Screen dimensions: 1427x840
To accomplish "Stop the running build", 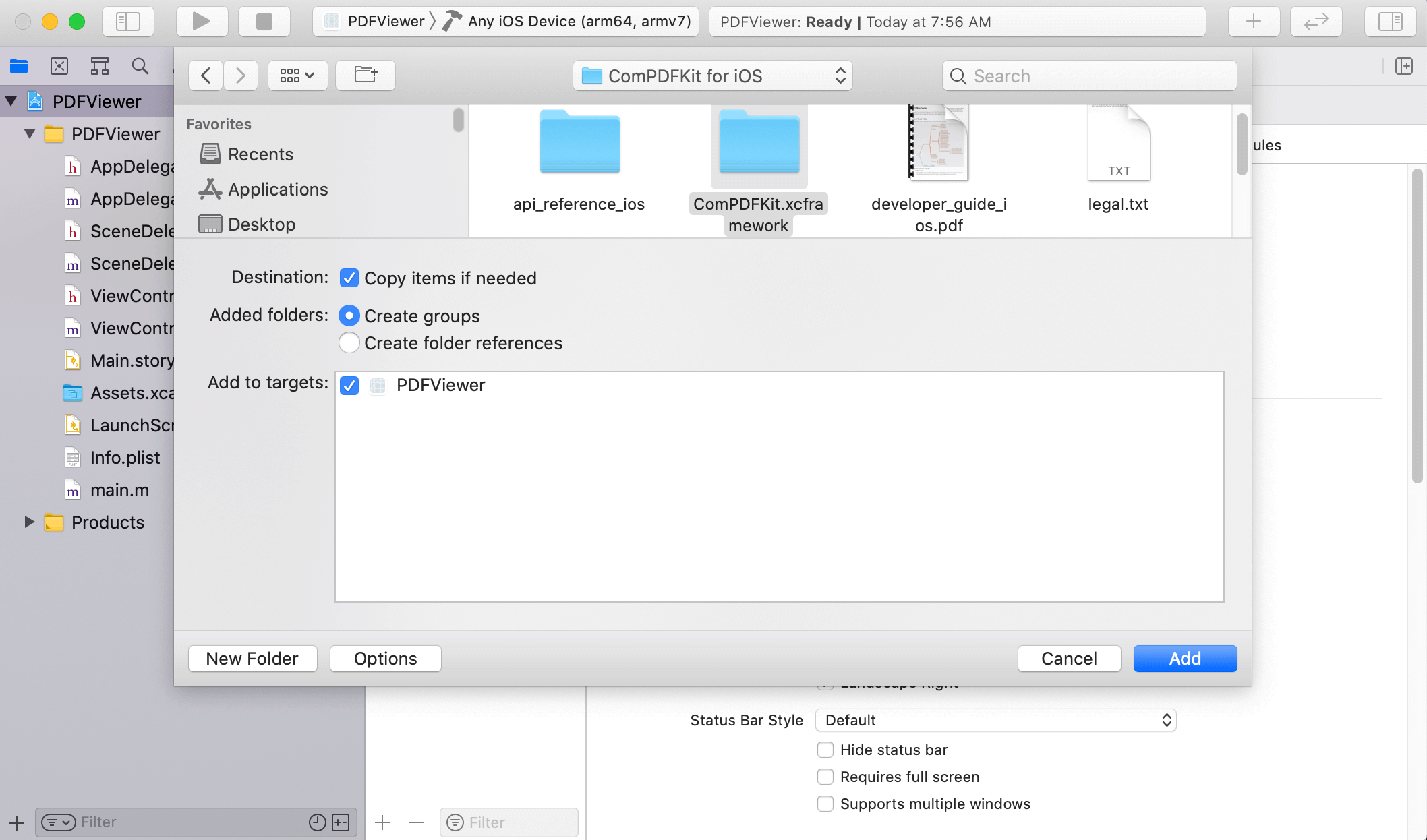I will pos(264,22).
